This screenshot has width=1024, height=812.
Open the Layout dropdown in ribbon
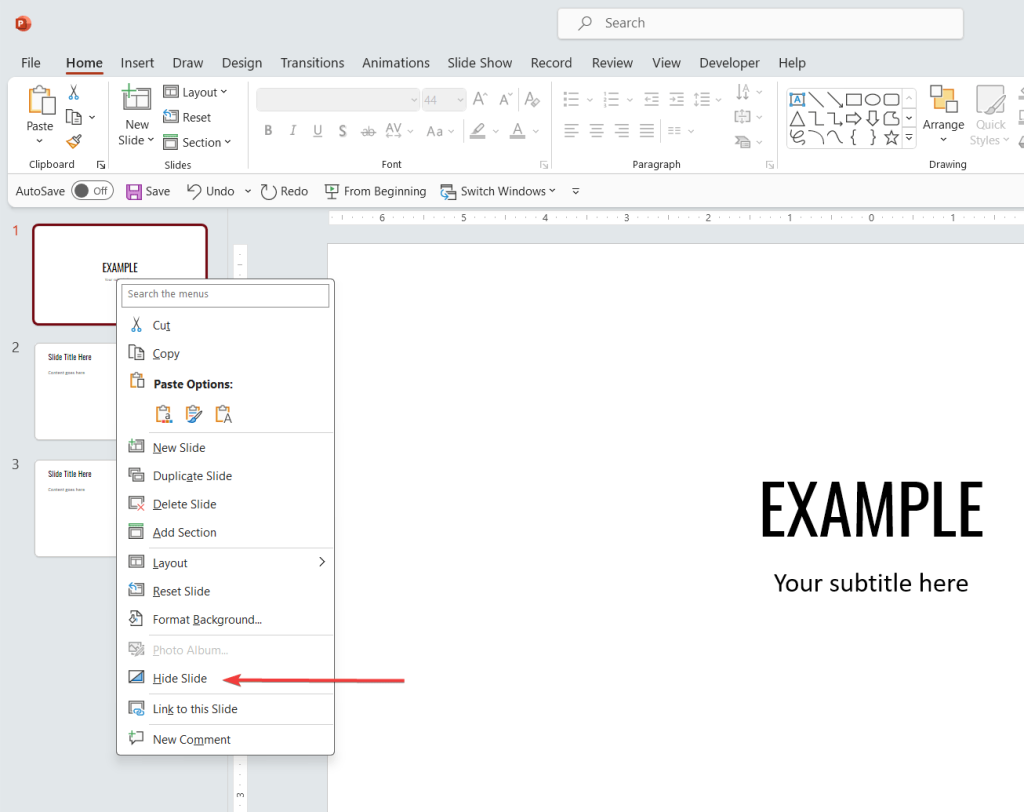[195, 92]
